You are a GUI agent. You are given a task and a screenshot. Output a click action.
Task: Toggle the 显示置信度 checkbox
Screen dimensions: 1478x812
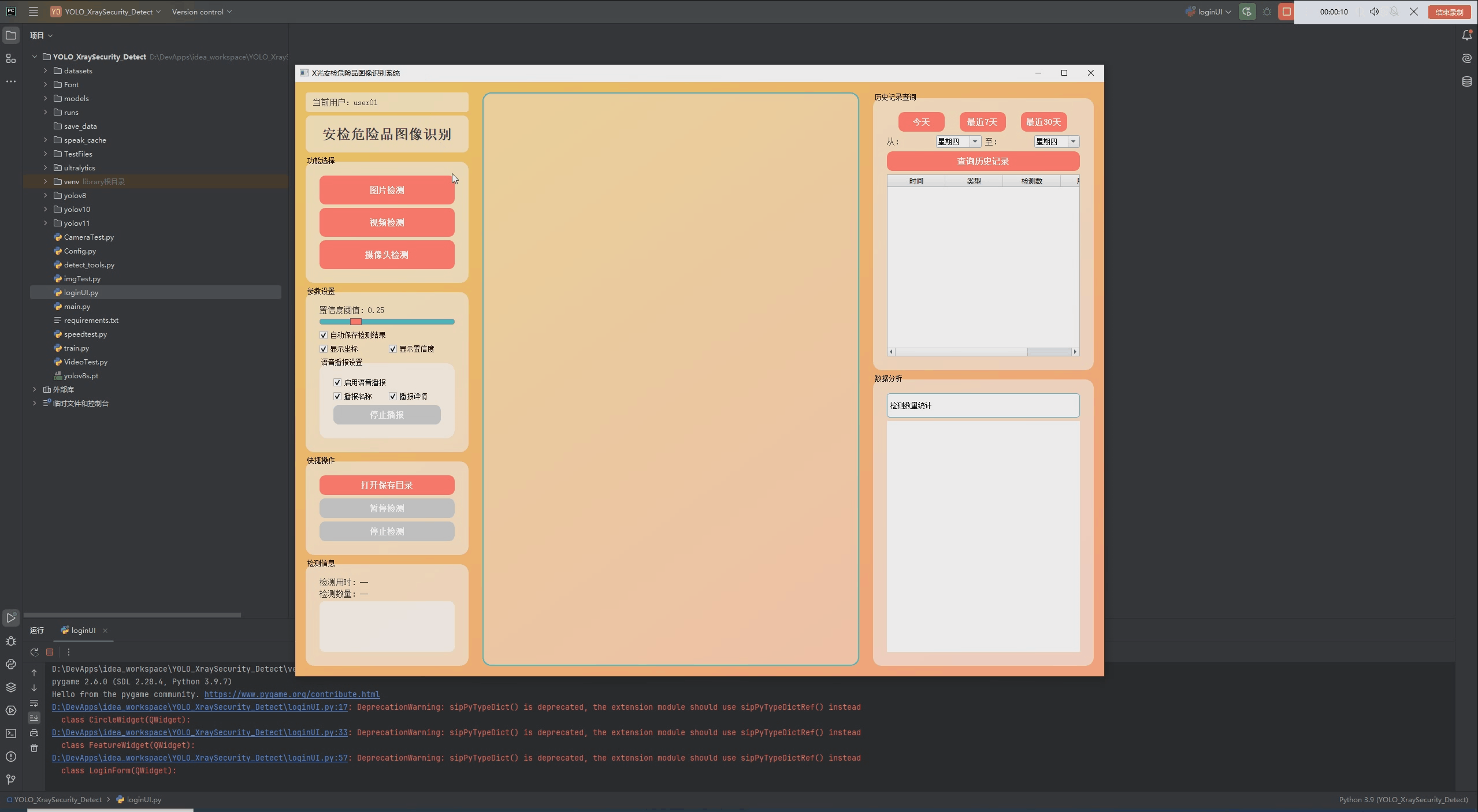(x=393, y=349)
